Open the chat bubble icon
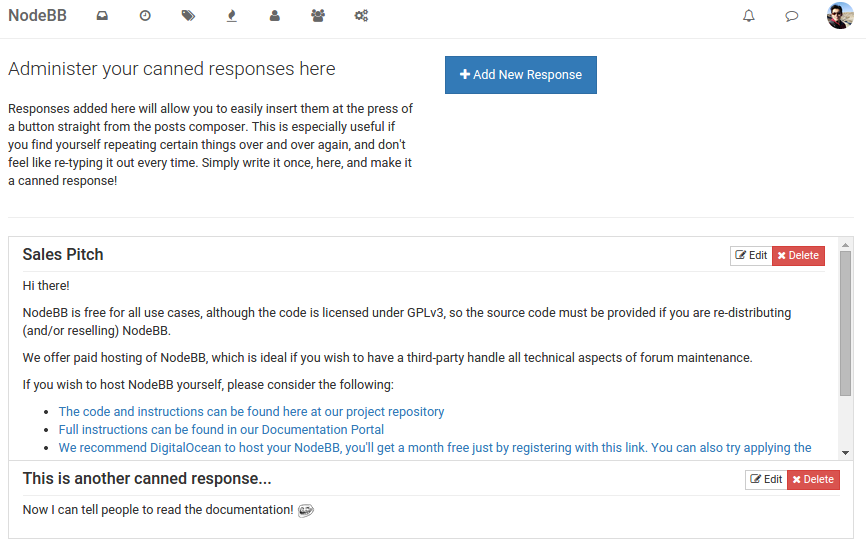The width and height of the screenshot is (866, 554). pyautogui.click(x=792, y=16)
